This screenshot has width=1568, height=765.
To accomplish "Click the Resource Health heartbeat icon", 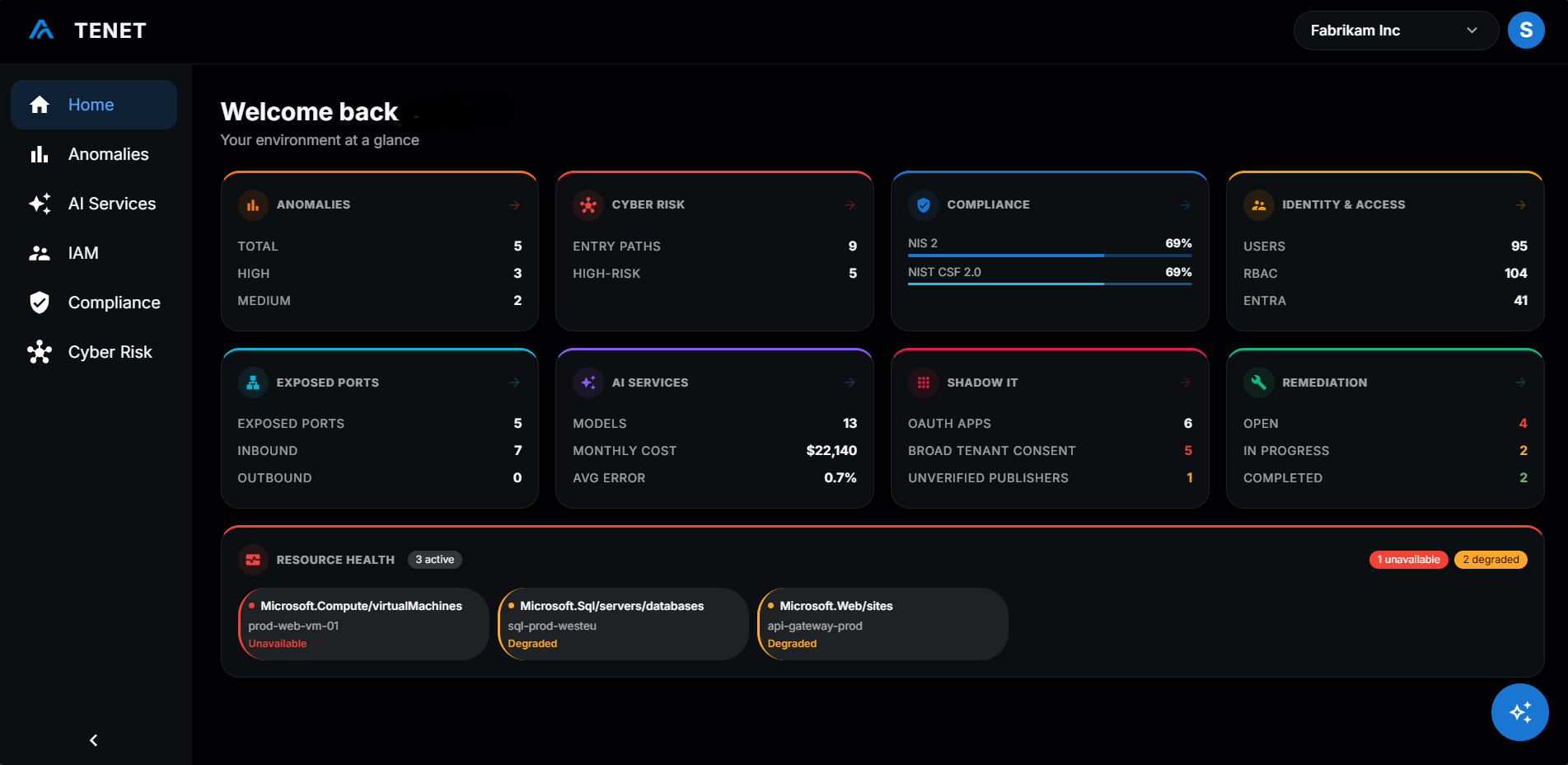I will coord(253,560).
